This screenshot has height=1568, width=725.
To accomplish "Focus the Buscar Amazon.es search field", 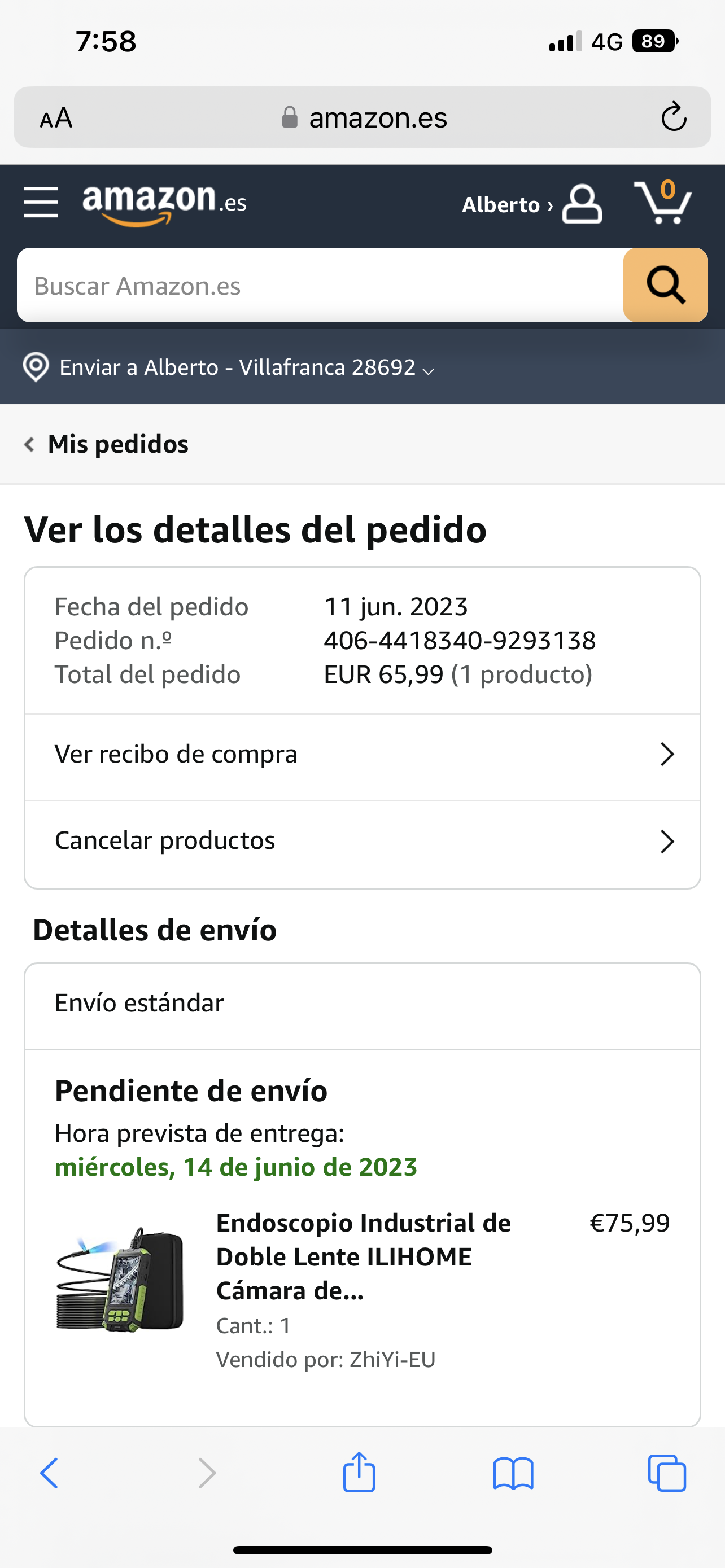I will 320,285.
